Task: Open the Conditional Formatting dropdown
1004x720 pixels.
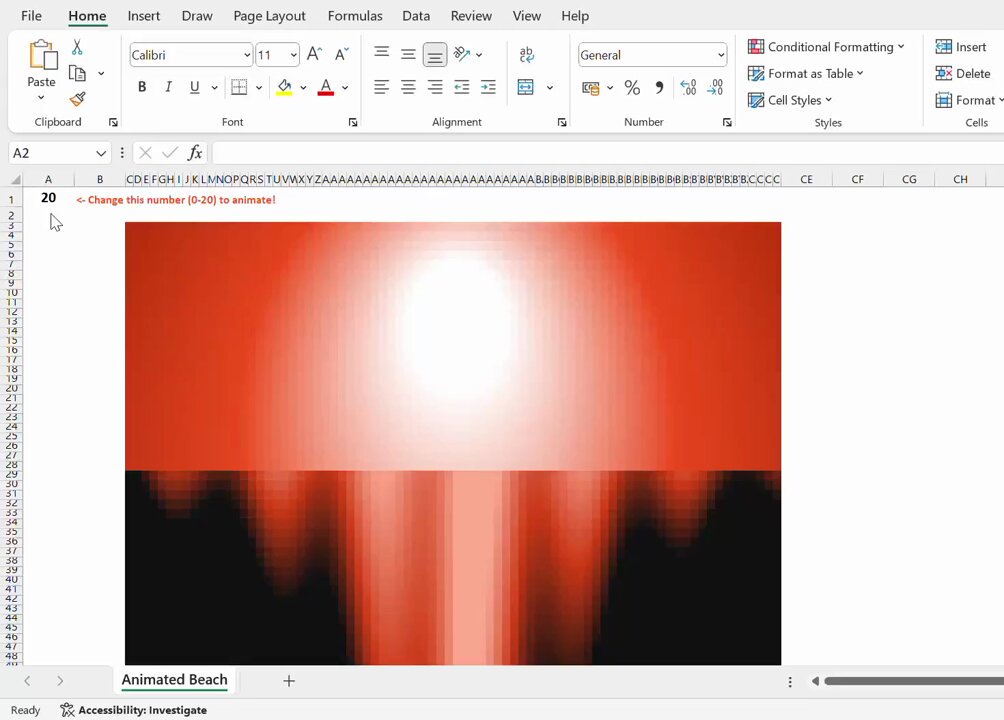Action: coord(826,47)
